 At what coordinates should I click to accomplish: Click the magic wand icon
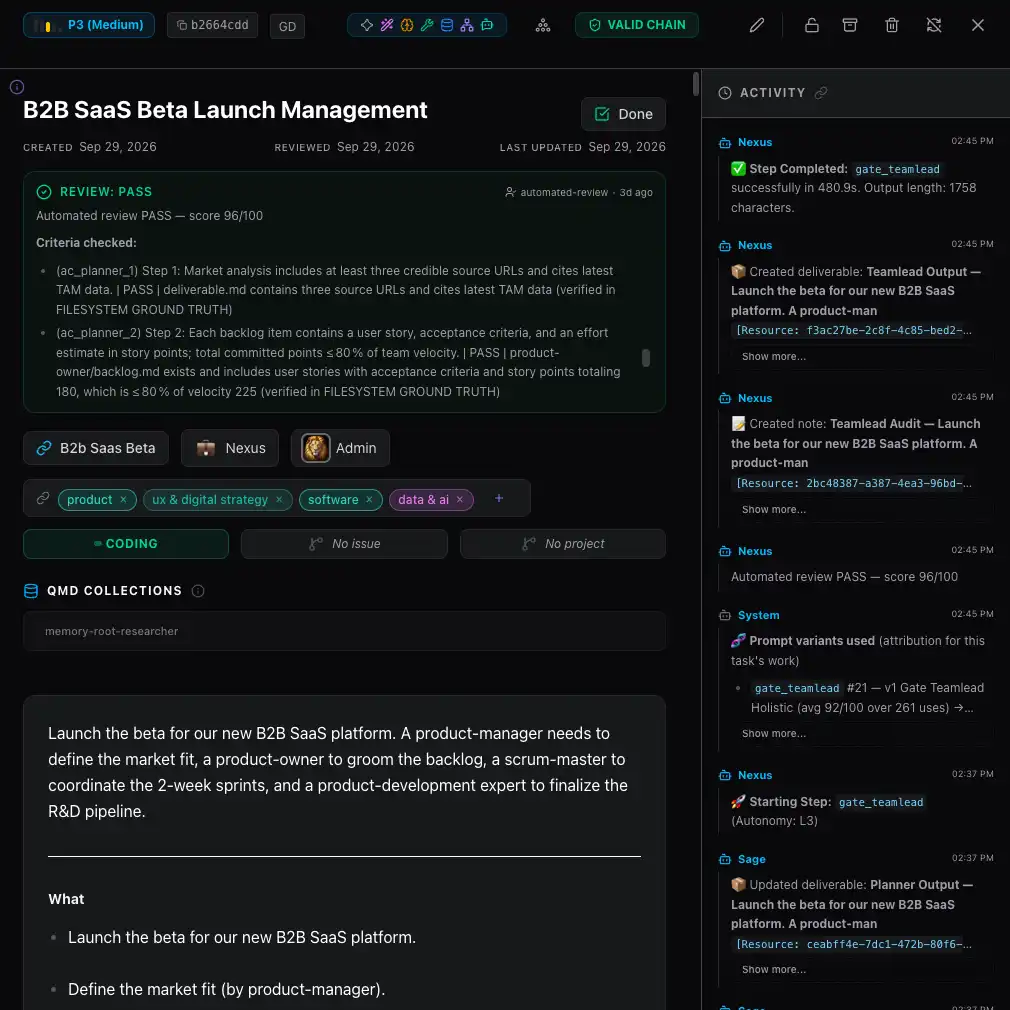(386, 25)
